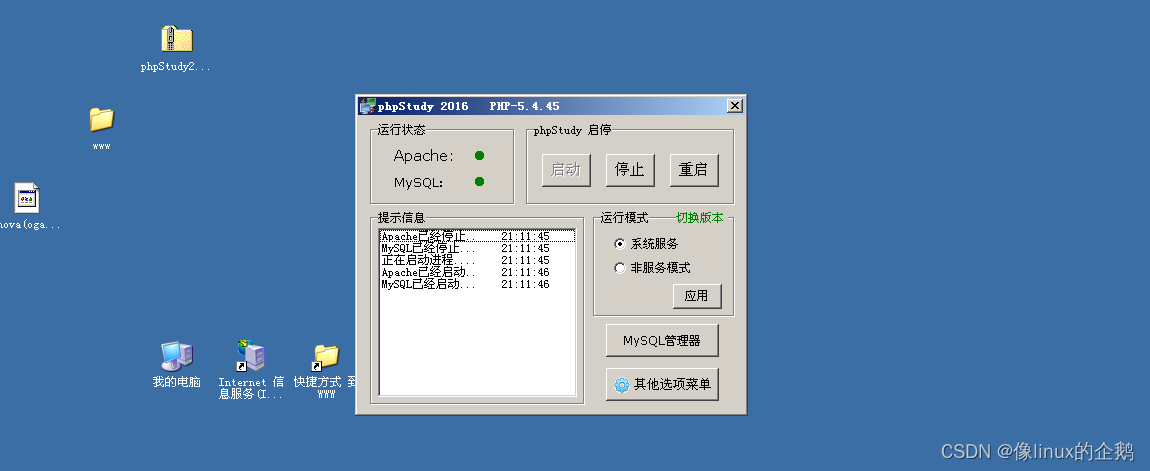
Task: Select log row MySQL已经停止
Action: tap(477, 249)
